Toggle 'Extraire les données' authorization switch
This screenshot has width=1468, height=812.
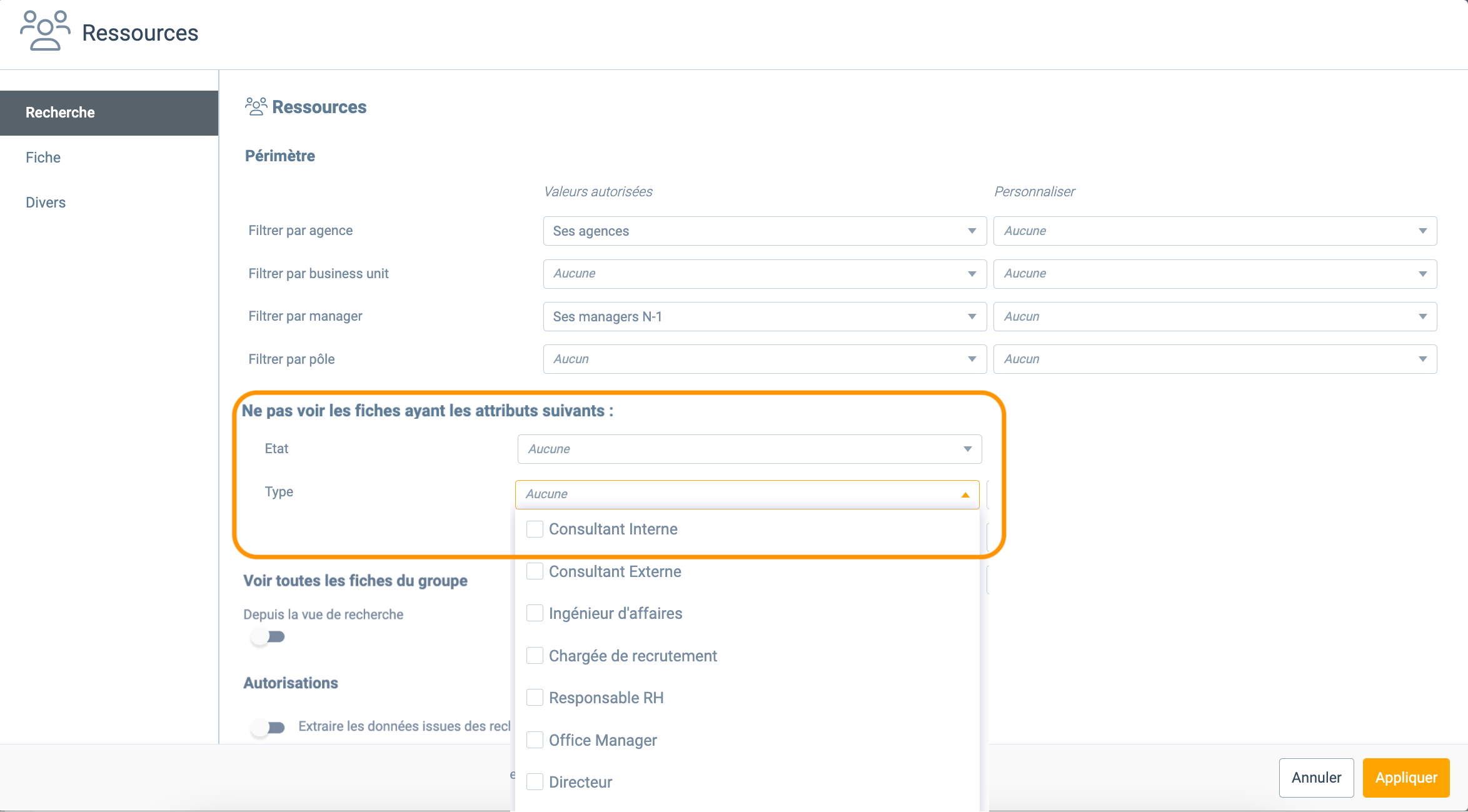click(x=268, y=728)
